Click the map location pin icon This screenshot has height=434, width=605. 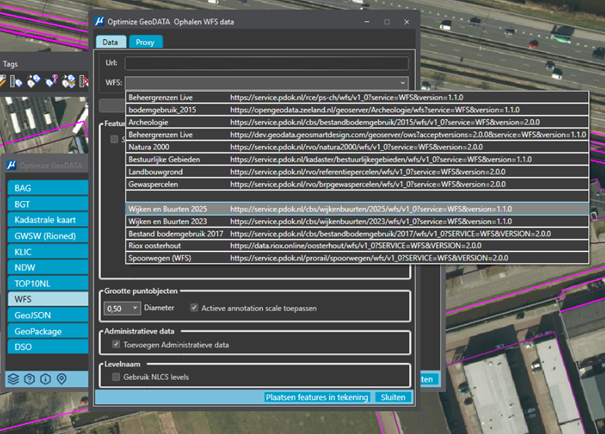click(x=61, y=379)
